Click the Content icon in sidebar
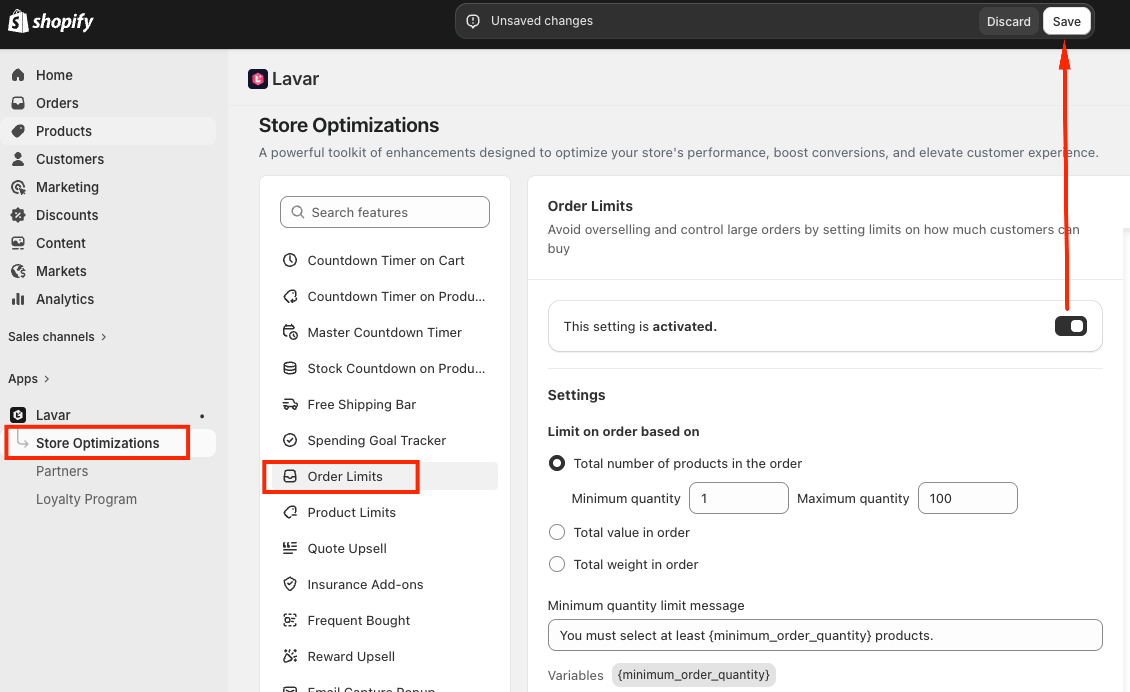 coord(18,244)
